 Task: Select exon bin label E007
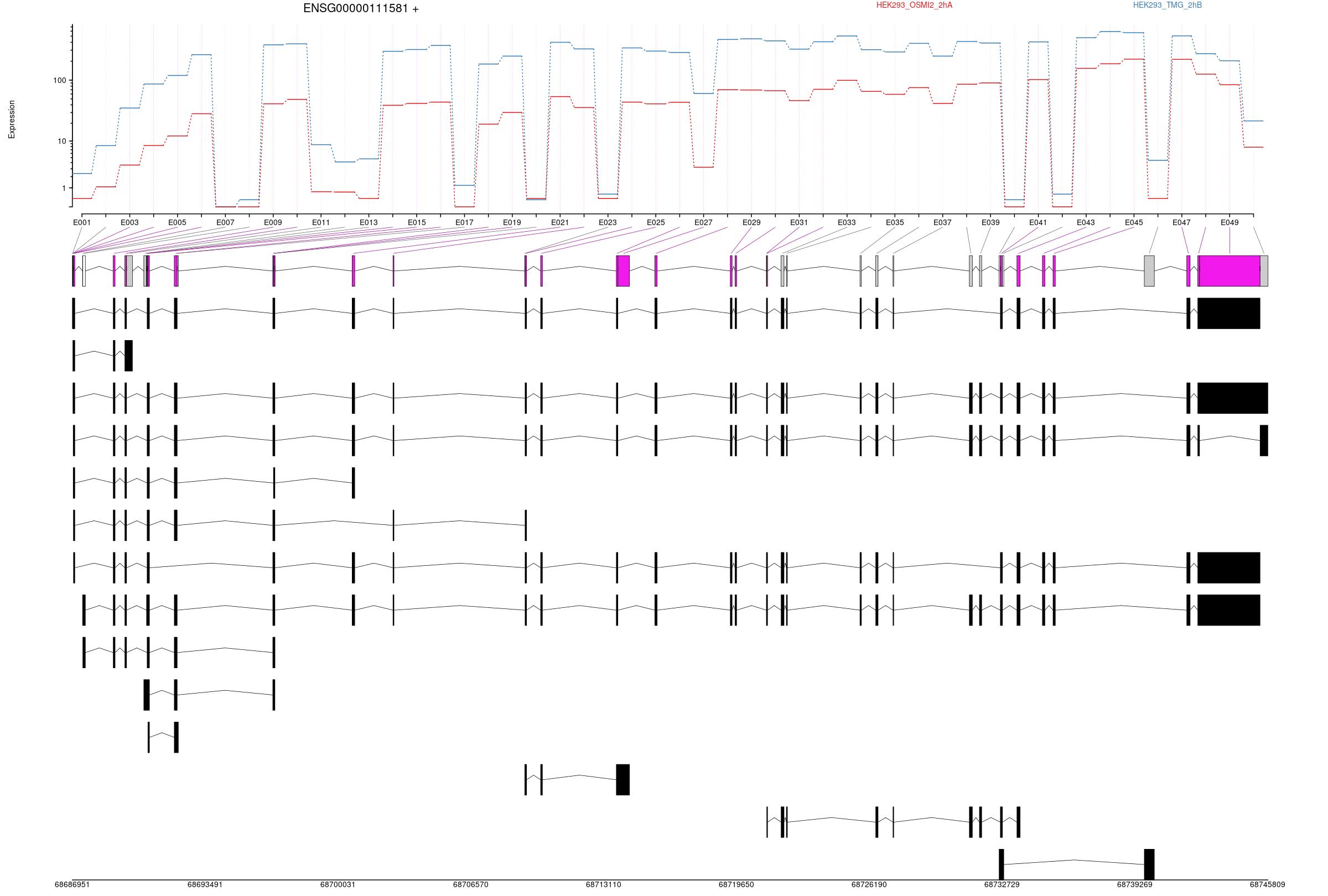(225, 222)
